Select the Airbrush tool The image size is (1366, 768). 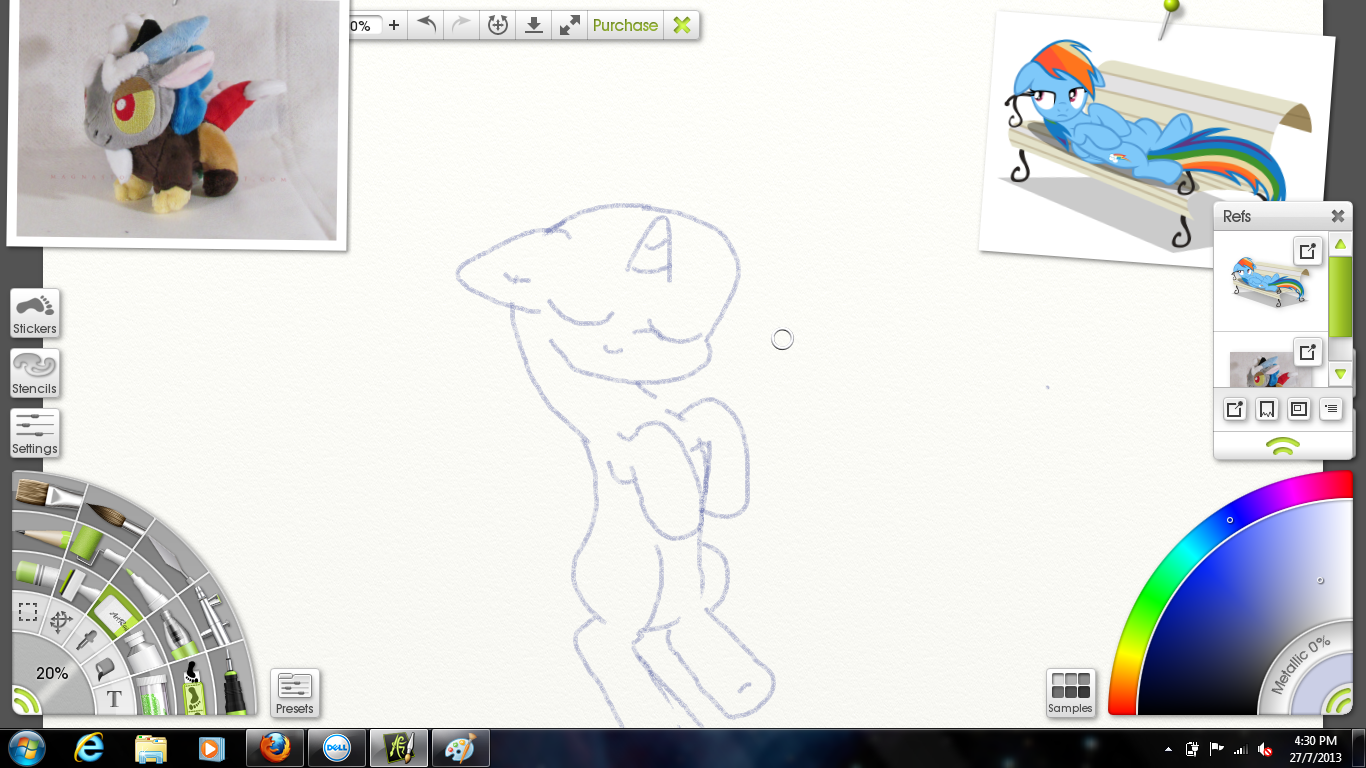[213, 616]
